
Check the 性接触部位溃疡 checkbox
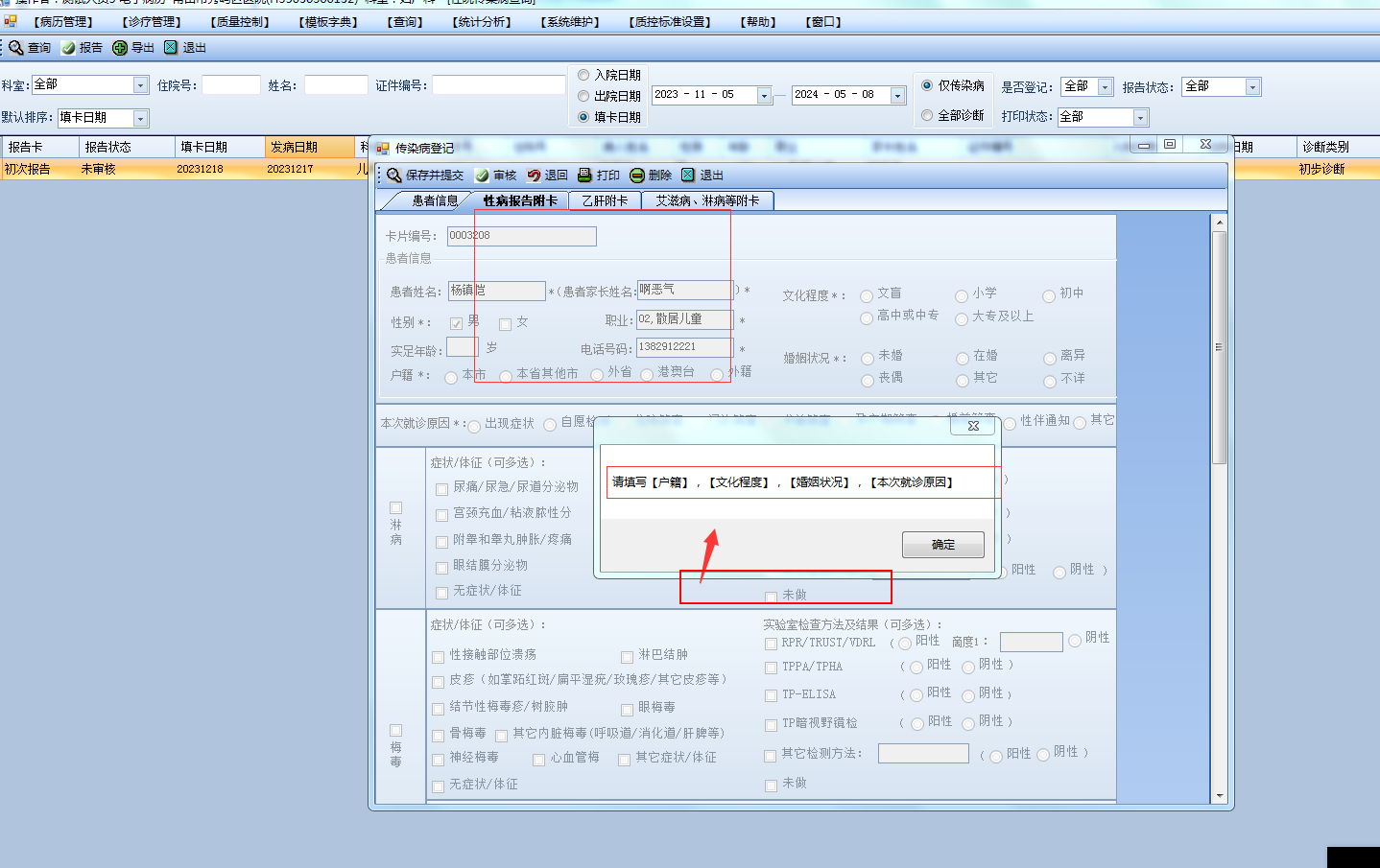[439, 657]
